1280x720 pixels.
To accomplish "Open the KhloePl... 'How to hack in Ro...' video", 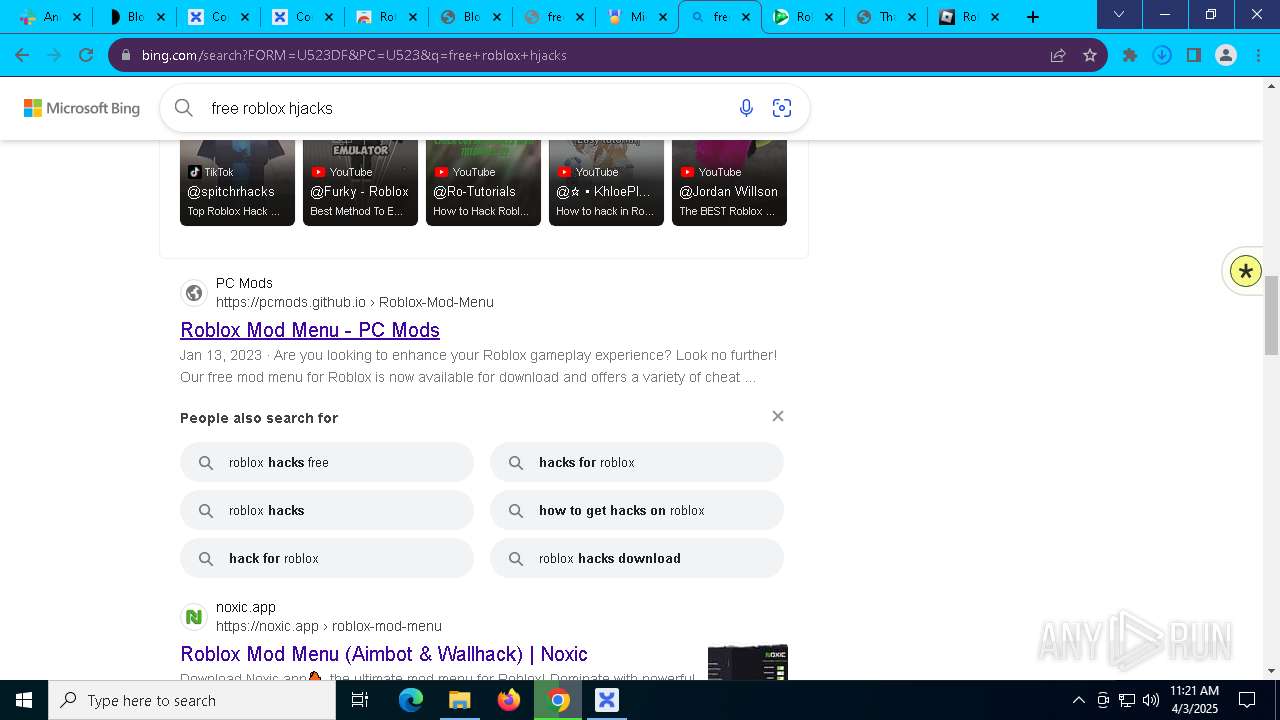I will click(x=606, y=183).
